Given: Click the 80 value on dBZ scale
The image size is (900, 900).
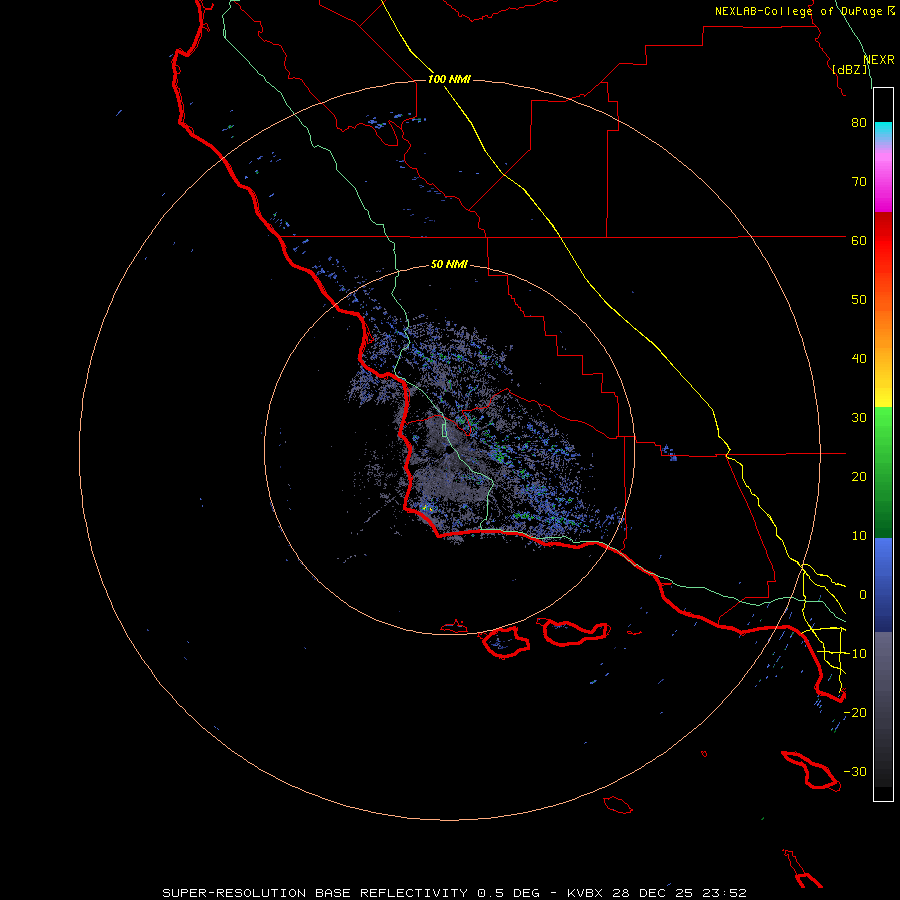Looking at the screenshot, I should pos(859,123).
